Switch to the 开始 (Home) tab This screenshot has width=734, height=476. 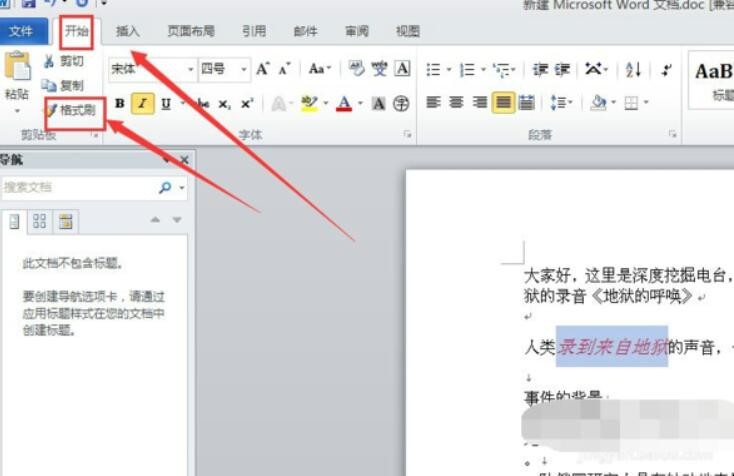click(x=76, y=31)
